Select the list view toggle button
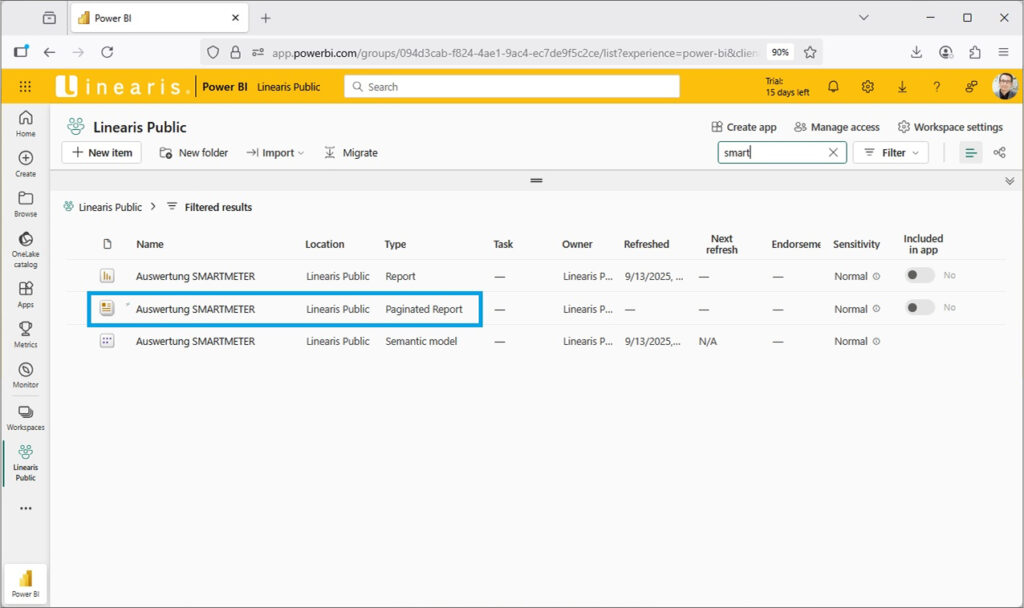This screenshot has height=608, width=1024. [970, 153]
